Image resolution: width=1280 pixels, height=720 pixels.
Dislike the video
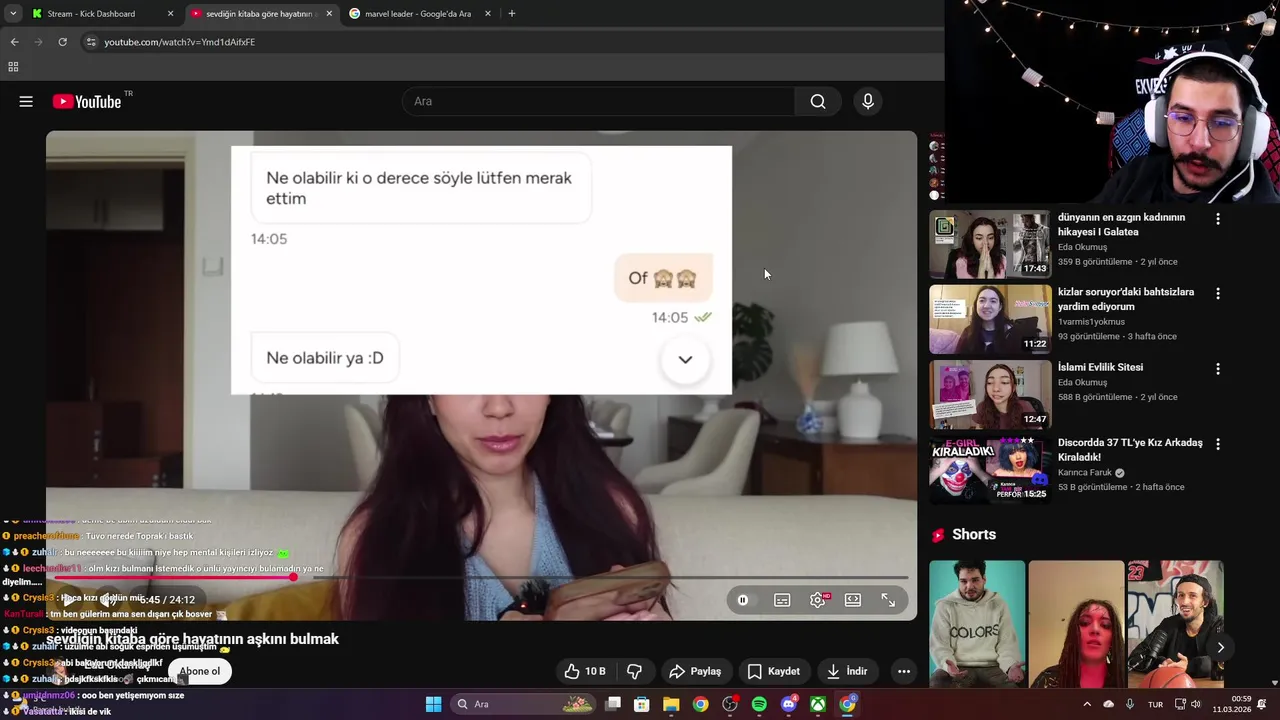(x=634, y=671)
